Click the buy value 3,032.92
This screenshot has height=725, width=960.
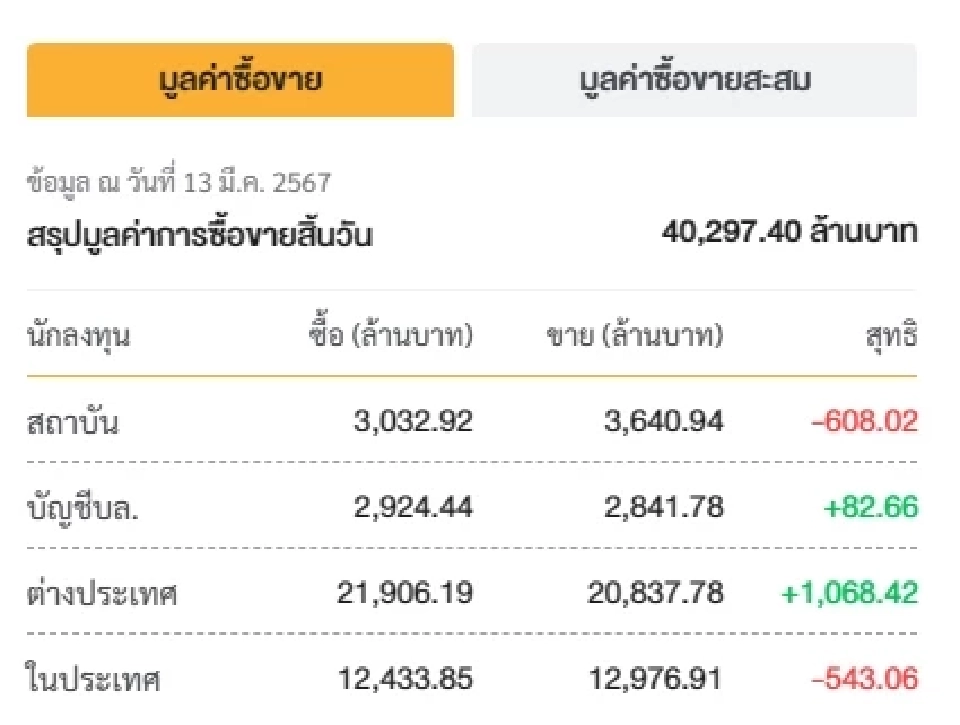pyautogui.click(x=414, y=422)
